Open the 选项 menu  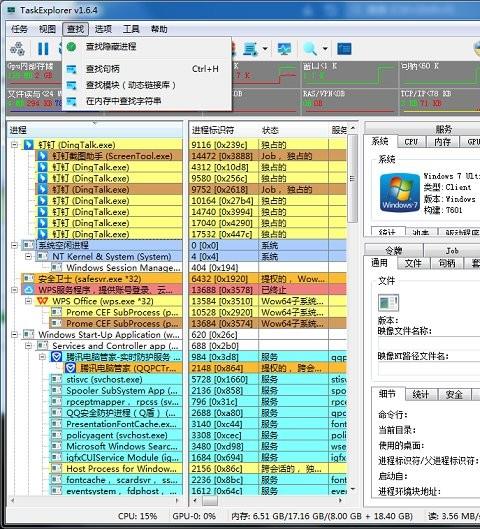[103, 29]
